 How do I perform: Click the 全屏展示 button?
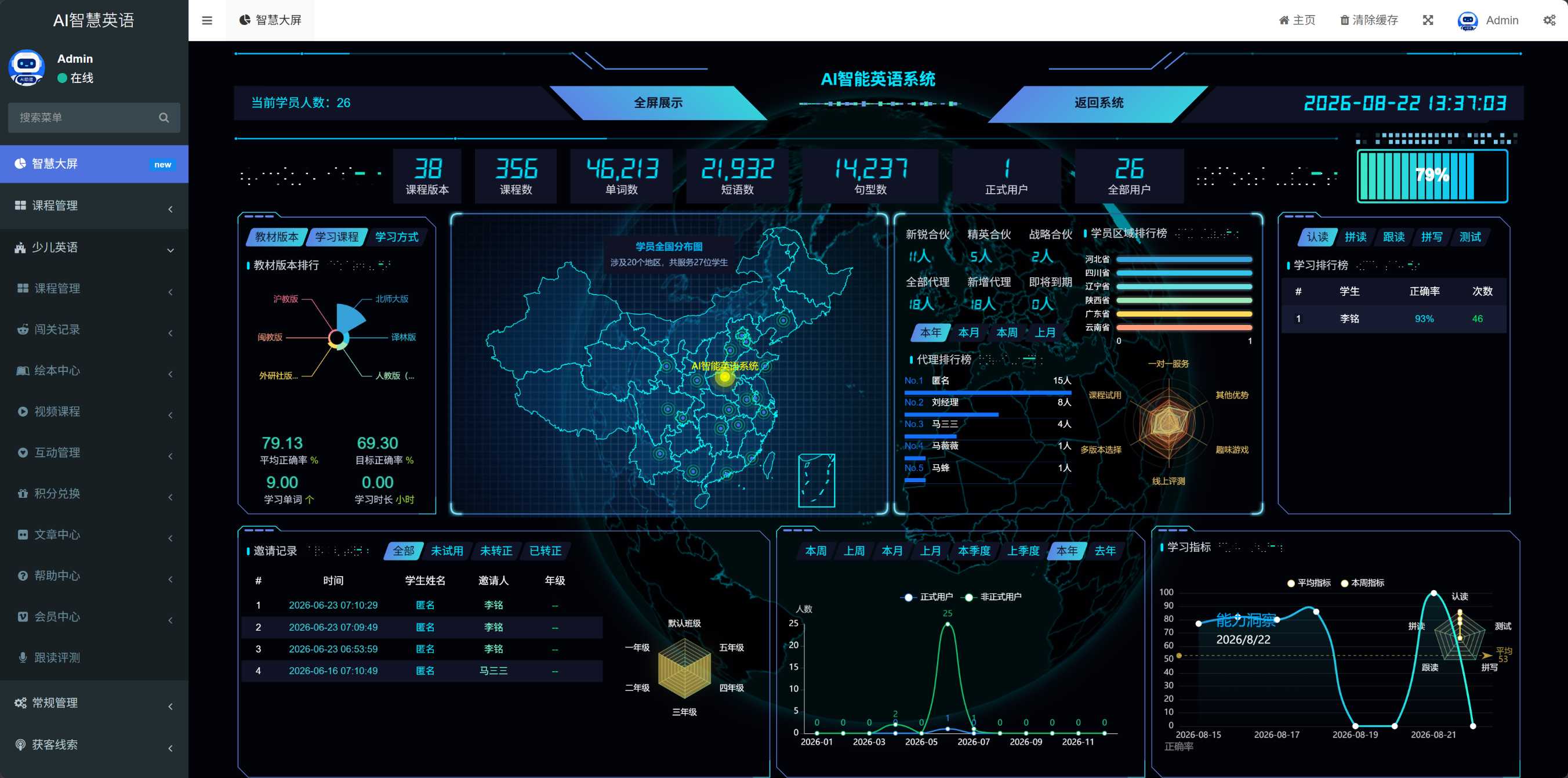click(x=658, y=103)
